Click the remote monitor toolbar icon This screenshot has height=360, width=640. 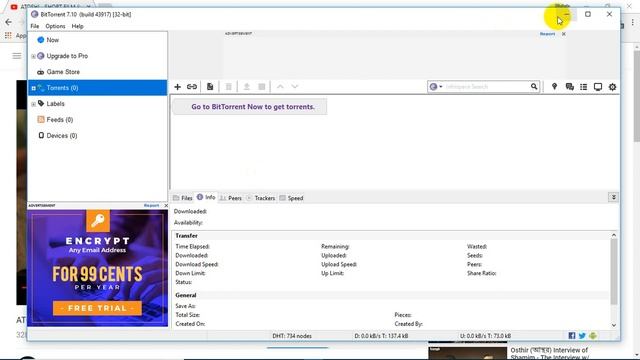tap(598, 87)
